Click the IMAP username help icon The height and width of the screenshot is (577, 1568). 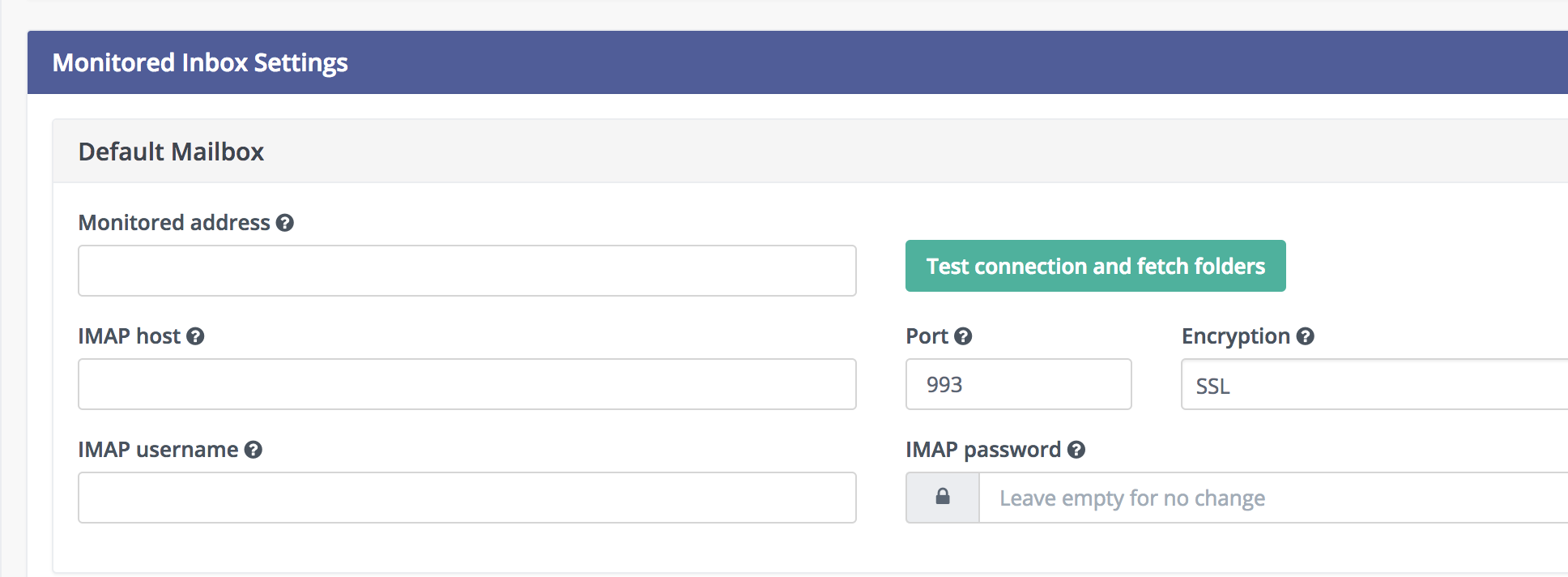click(254, 450)
